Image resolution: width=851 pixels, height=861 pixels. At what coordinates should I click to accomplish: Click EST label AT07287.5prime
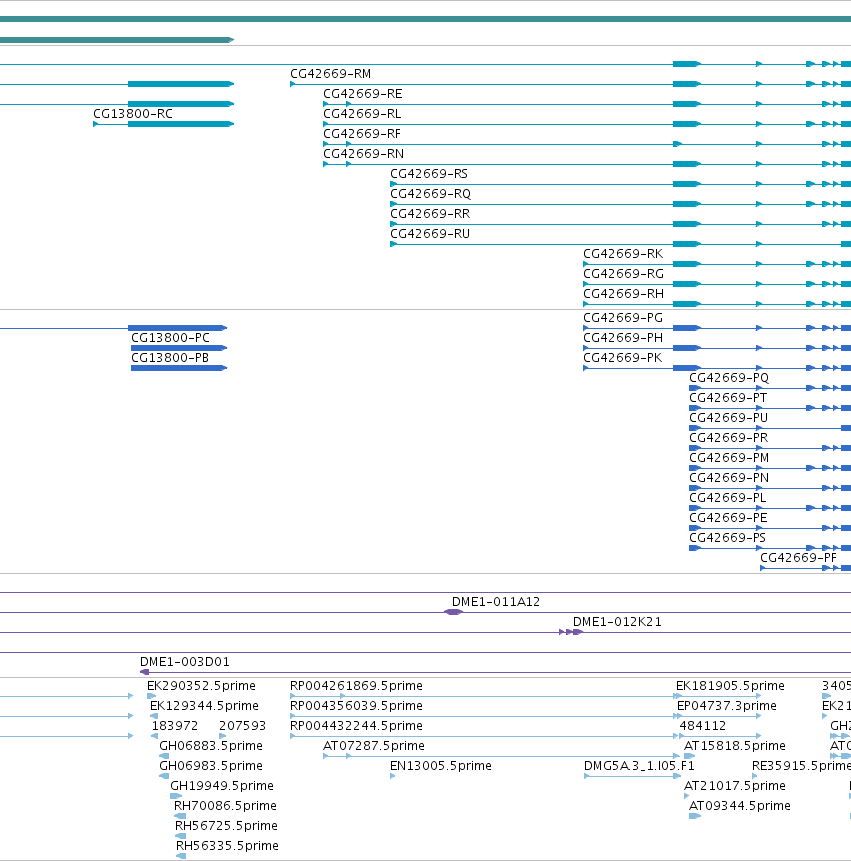pos(374,746)
